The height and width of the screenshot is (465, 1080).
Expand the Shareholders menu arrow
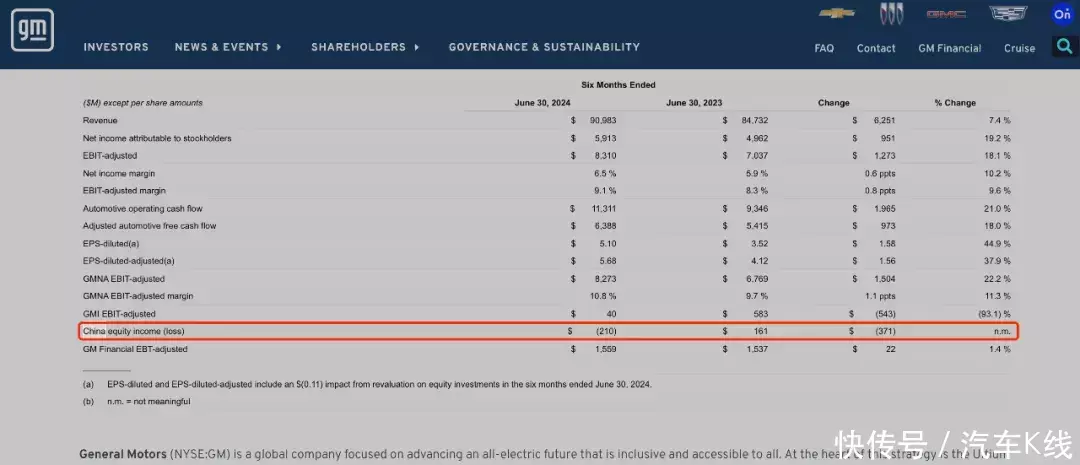(416, 47)
